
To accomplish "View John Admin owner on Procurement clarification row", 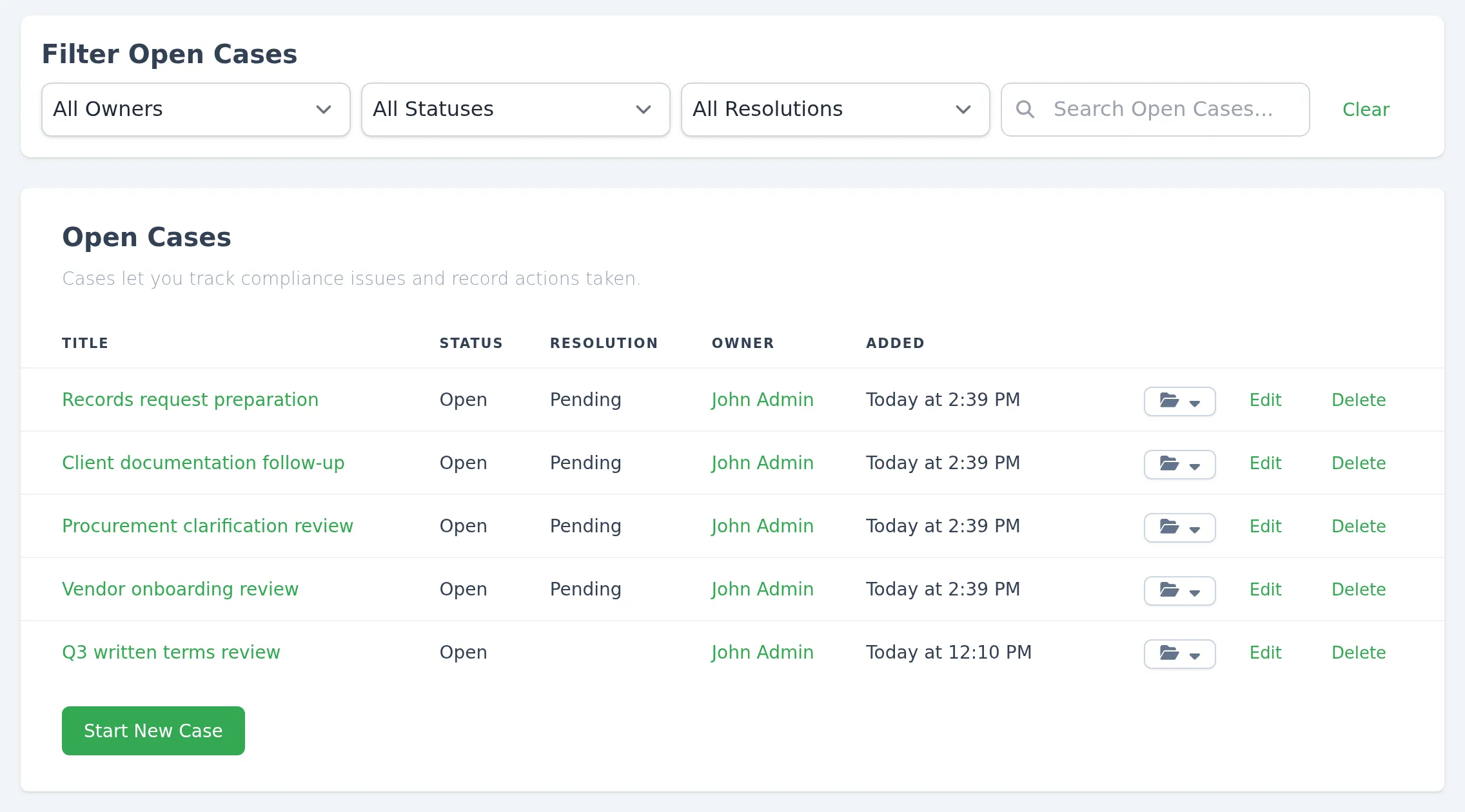I will click(x=762, y=526).
